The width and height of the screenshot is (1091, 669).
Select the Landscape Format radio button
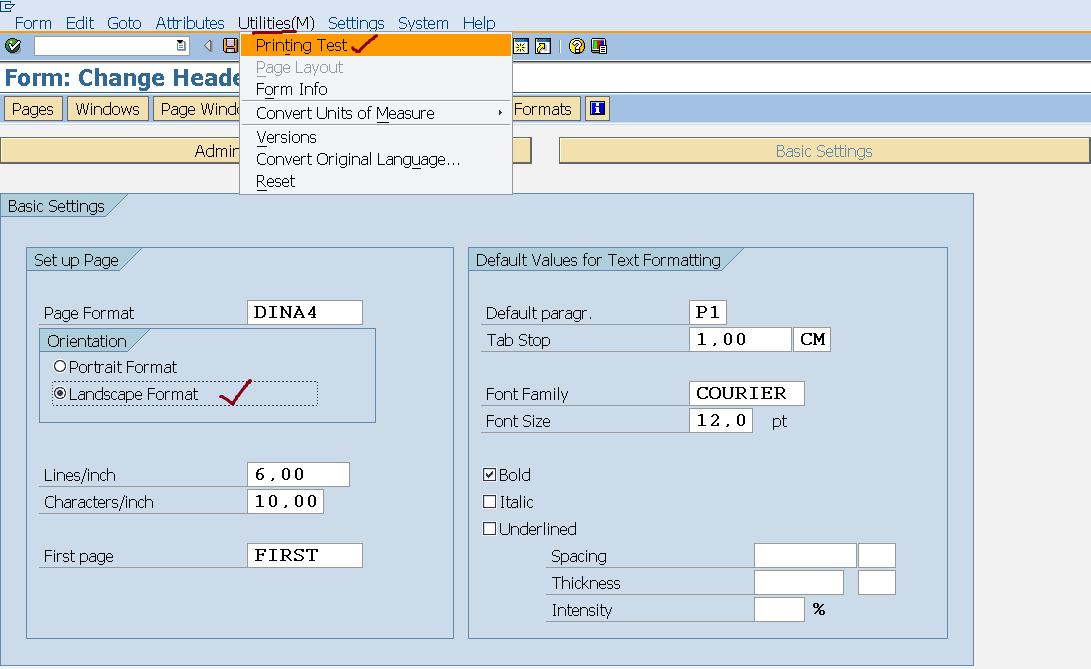(x=60, y=394)
